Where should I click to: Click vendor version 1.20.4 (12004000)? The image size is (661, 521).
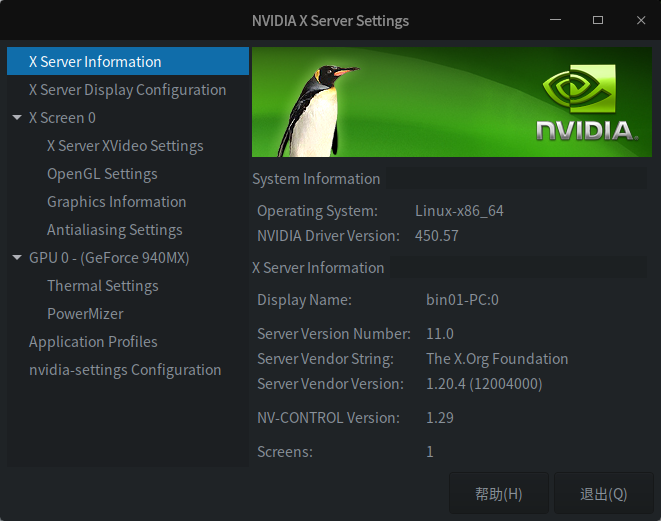tap(484, 384)
